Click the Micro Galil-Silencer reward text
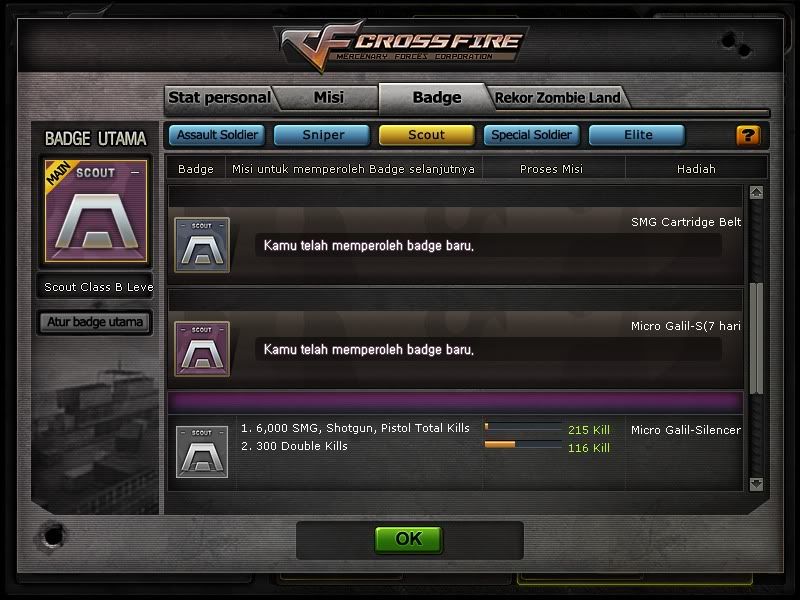This screenshot has width=800, height=600. (686, 430)
